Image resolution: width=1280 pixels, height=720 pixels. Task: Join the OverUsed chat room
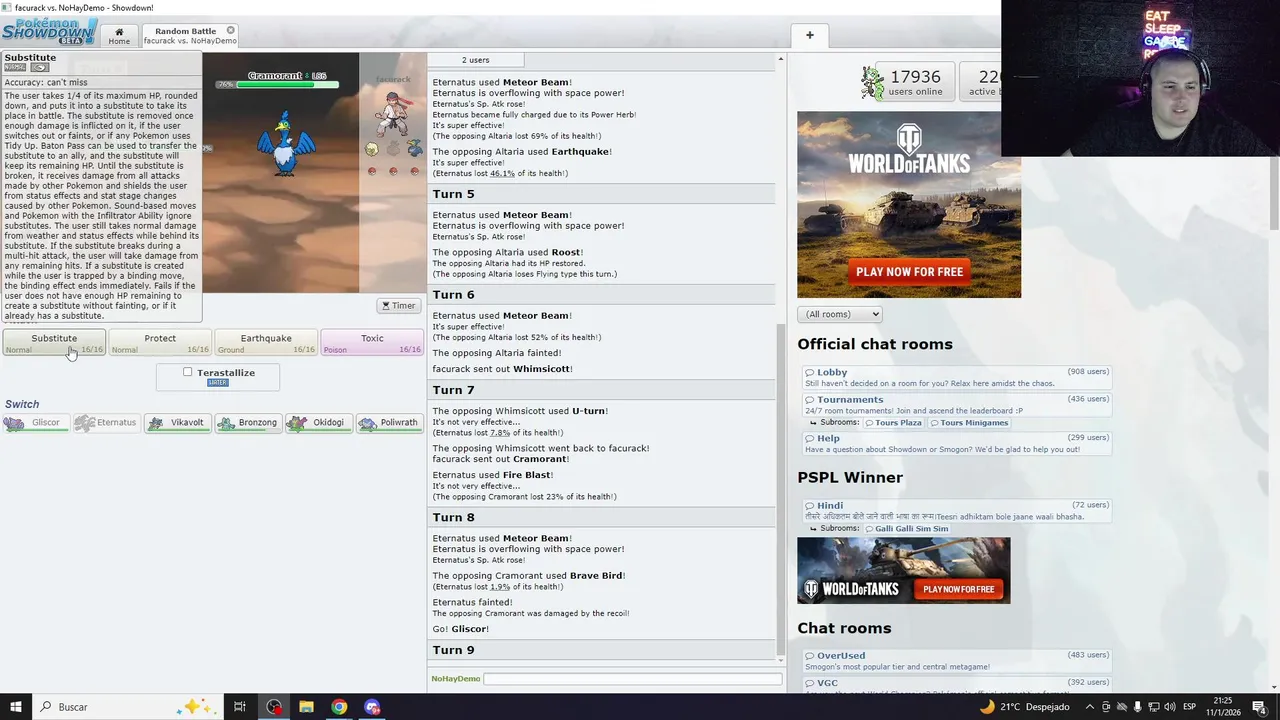(x=957, y=661)
